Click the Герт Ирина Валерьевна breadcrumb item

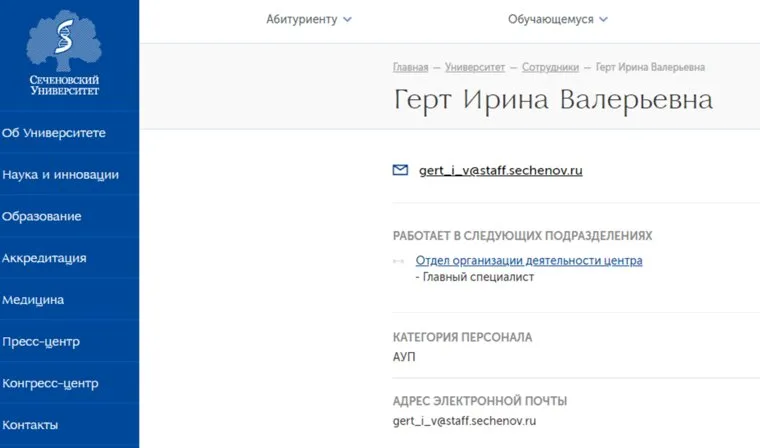pos(650,67)
